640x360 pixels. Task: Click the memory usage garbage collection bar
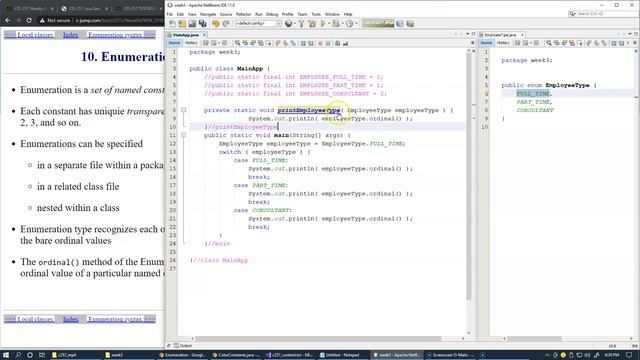point(378,24)
